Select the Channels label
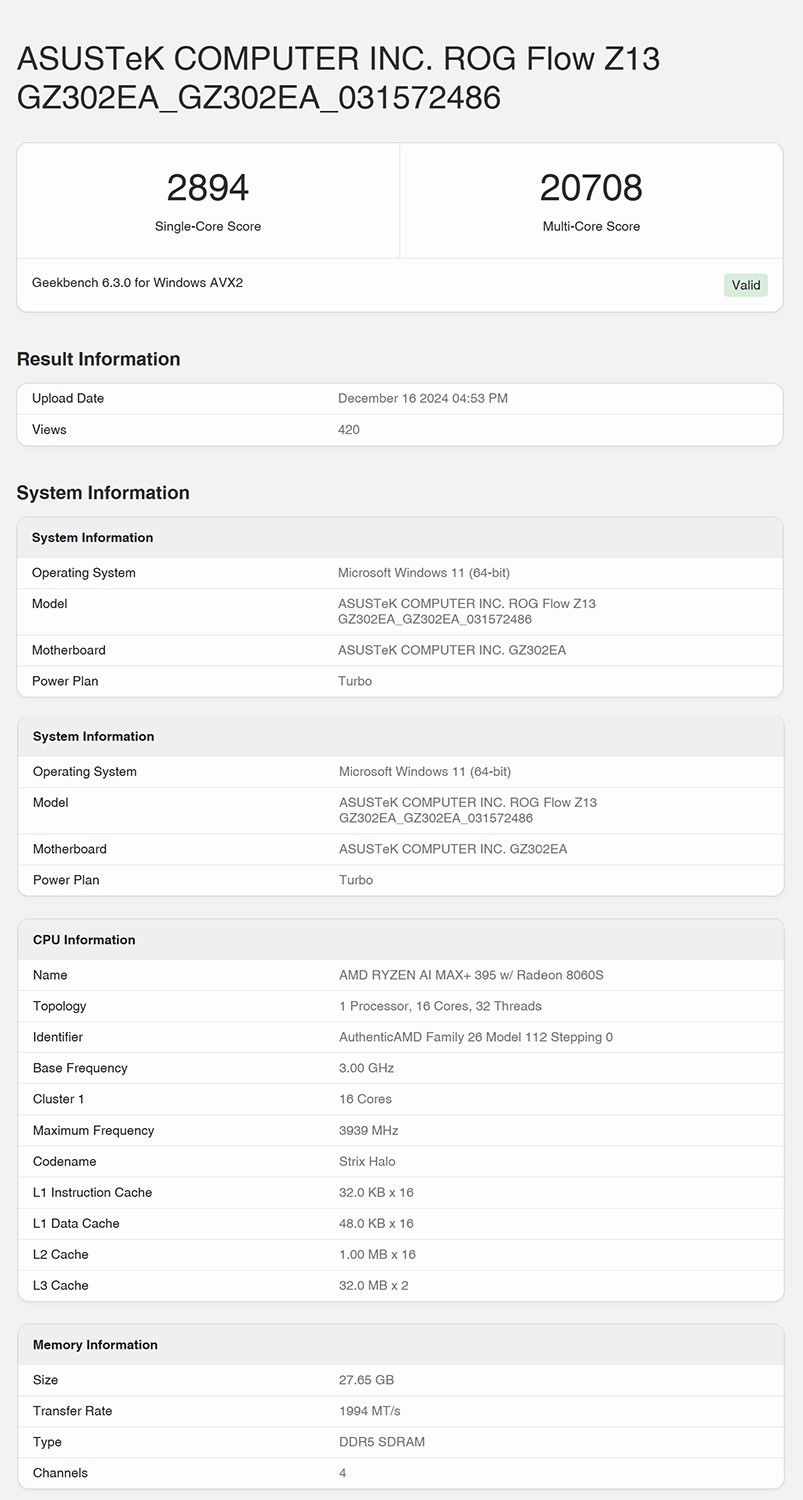803x1500 pixels. pyautogui.click(x=60, y=1473)
